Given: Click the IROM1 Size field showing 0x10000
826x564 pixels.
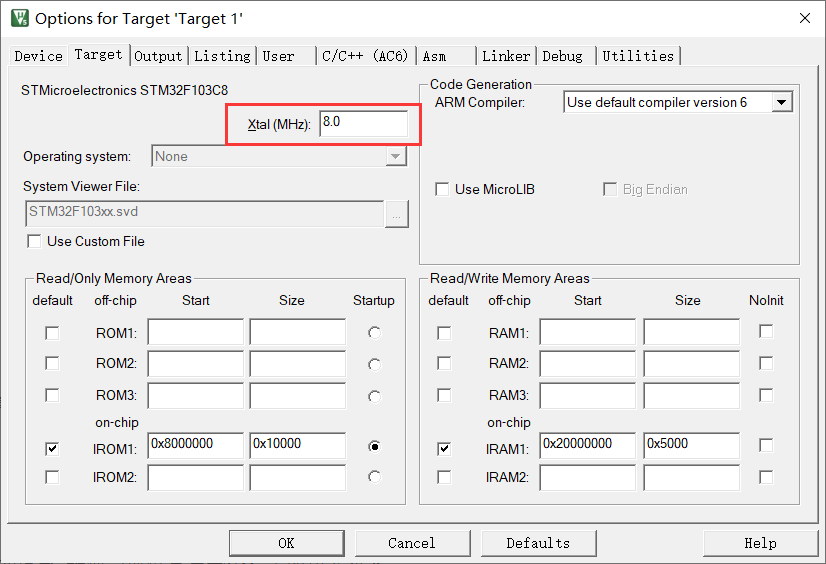Looking at the screenshot, I should (298, 446).
